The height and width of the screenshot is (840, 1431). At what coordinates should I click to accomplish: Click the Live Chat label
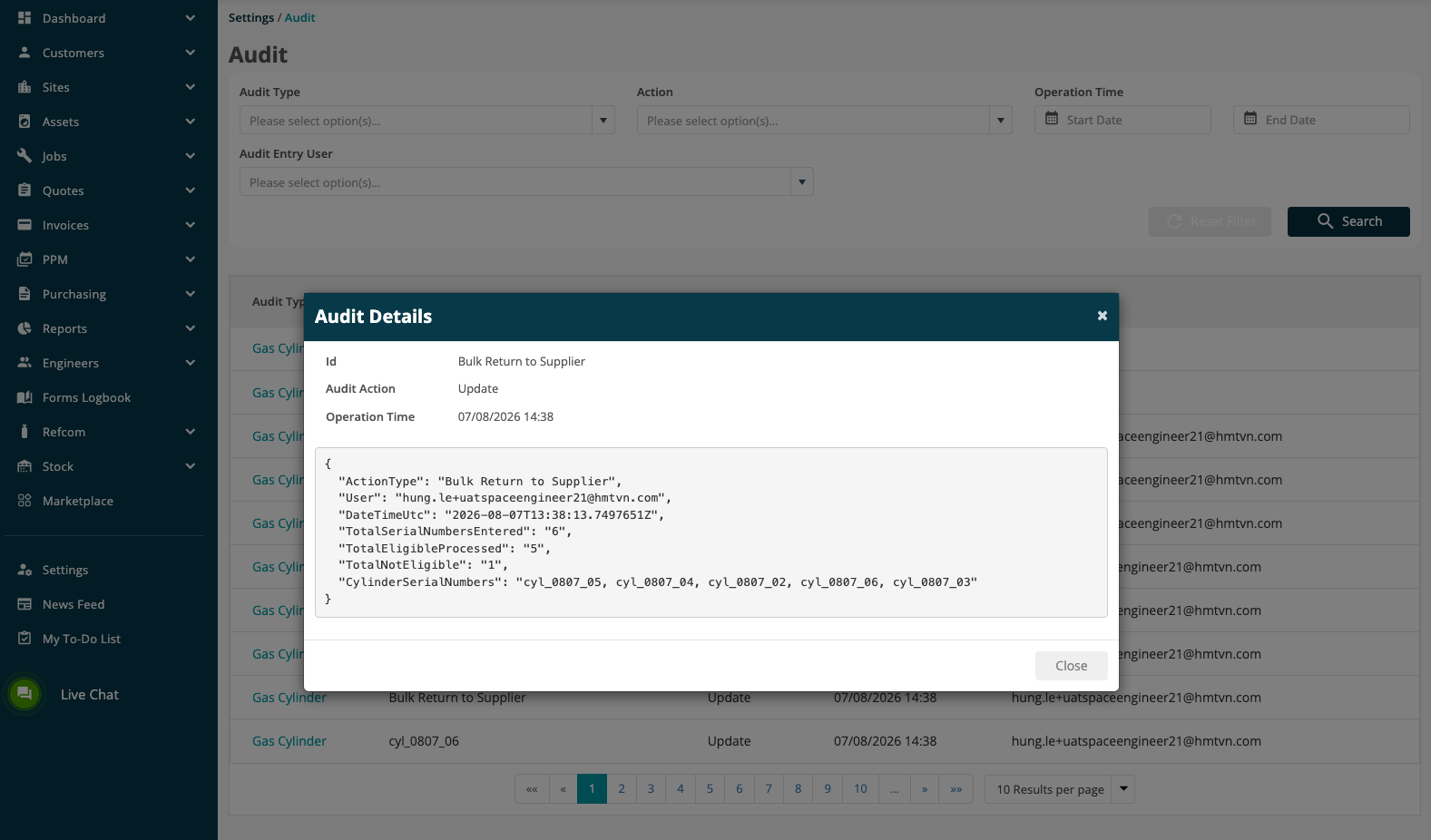pyautogui.click(x=90, y=694)
